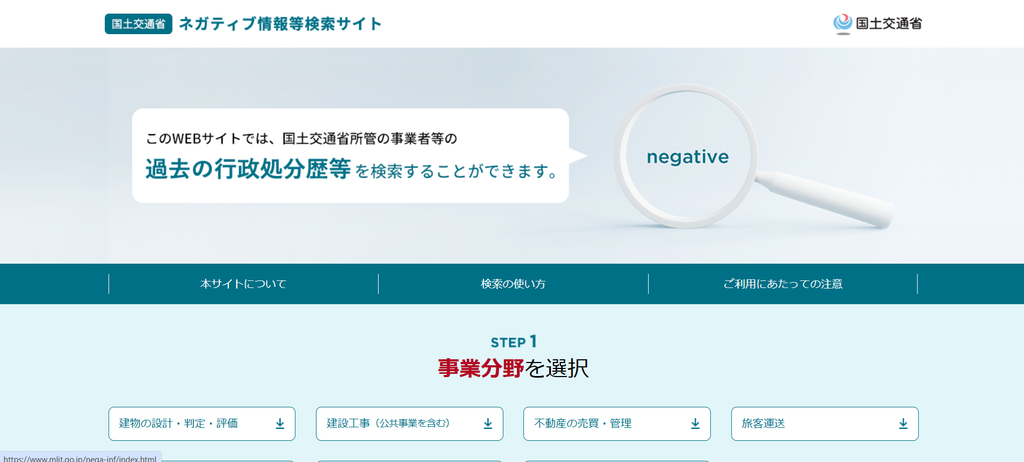This screenshot has height=462, width=1024.
Task: Open the 本サイトについて menu item
Action: tap(243, 284)
